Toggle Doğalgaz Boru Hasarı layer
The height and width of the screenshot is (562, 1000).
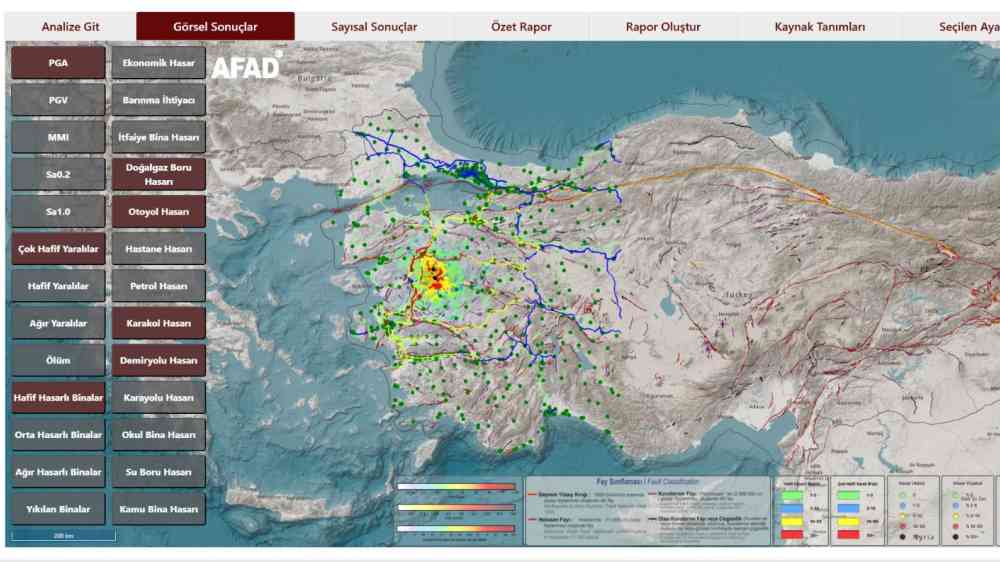pyautogui.click(x=159, y=174)
